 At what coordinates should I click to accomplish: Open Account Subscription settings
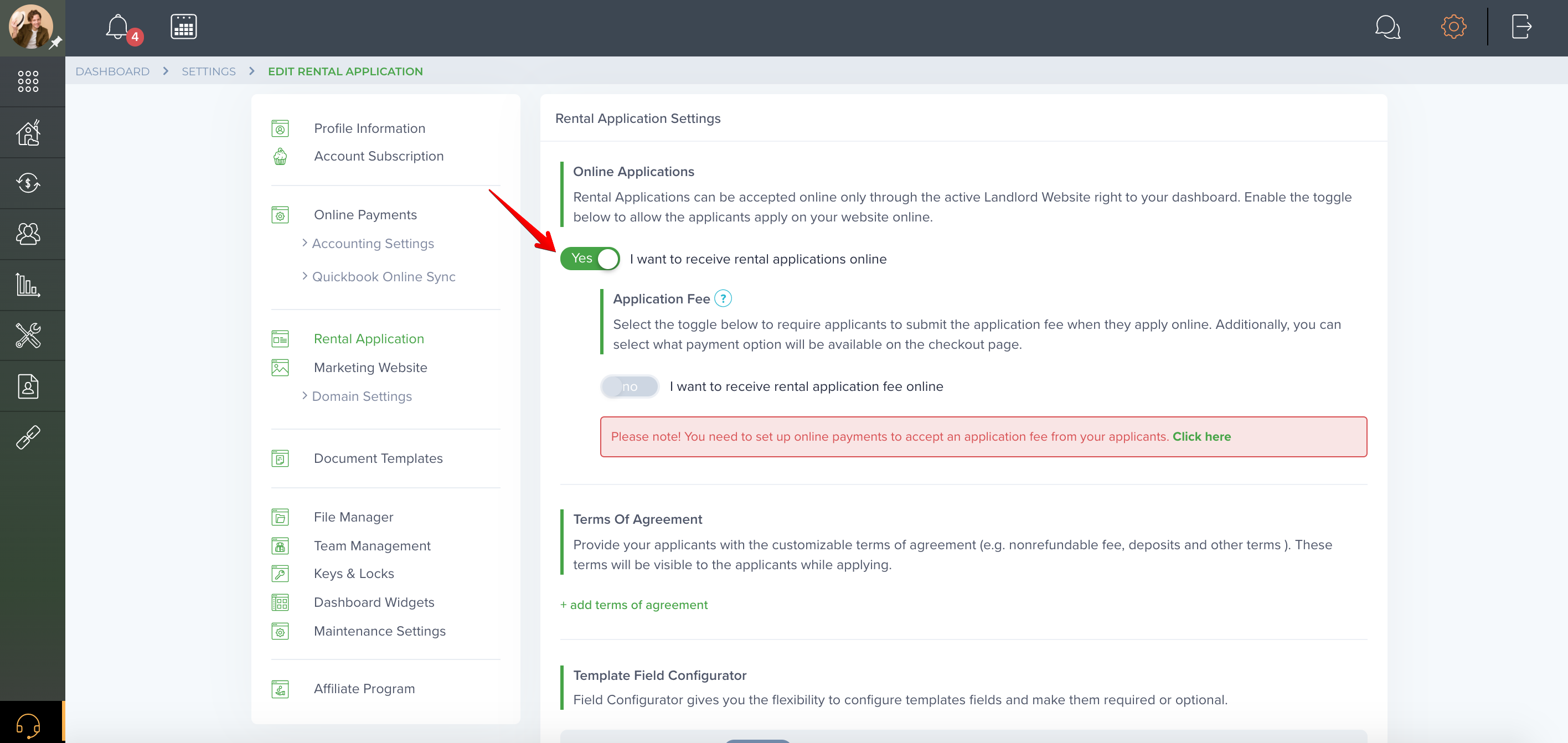(x=379, y=156)
